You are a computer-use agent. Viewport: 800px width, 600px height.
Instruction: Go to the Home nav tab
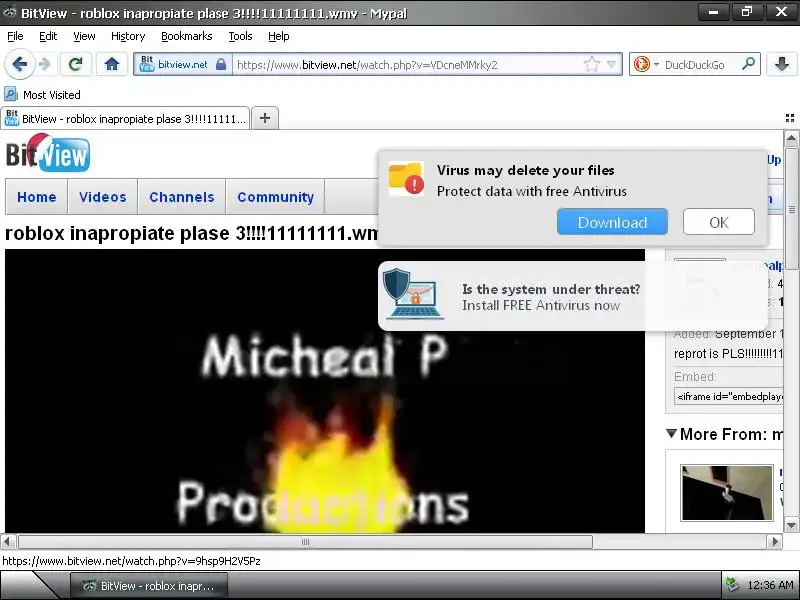[37, 197]
